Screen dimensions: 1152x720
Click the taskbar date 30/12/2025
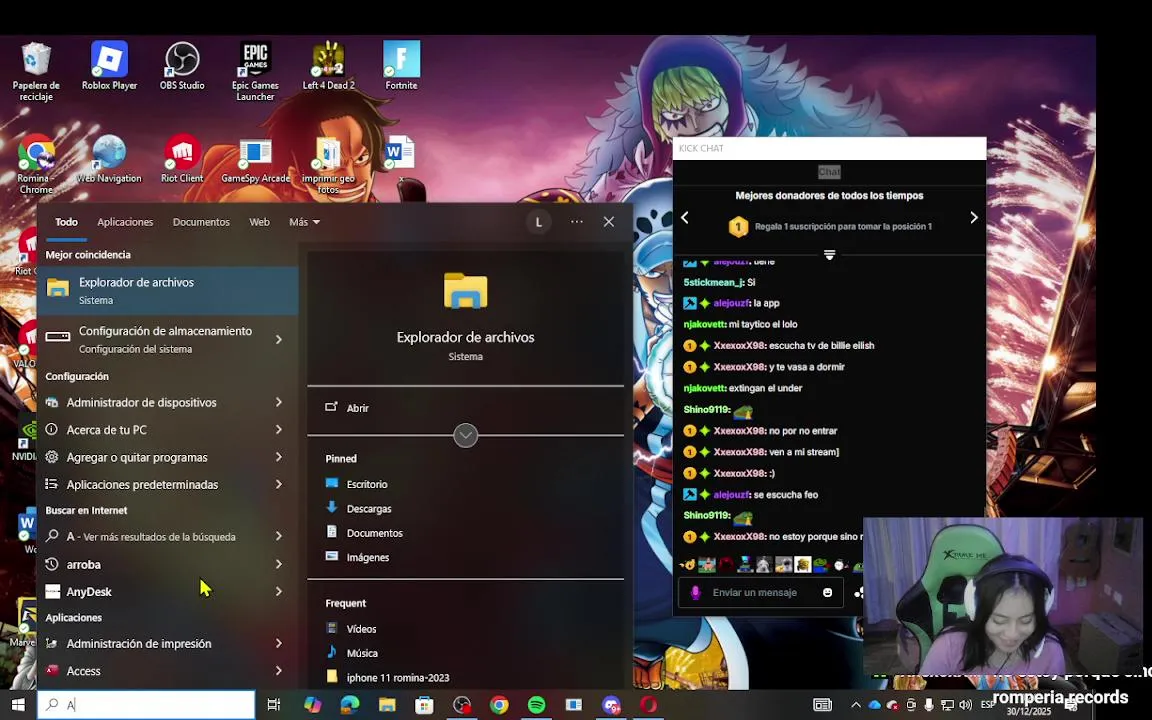tap(1029, 711)
